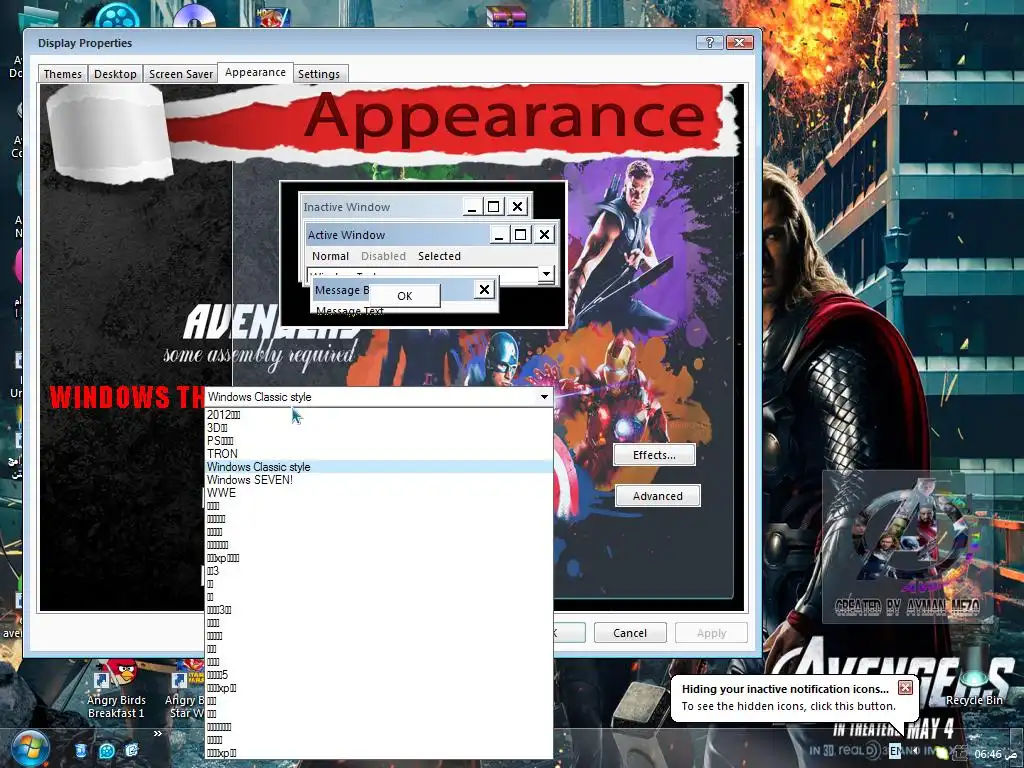
Task: Show hidden notification icons arrow
Action: [x=915, y=751]
